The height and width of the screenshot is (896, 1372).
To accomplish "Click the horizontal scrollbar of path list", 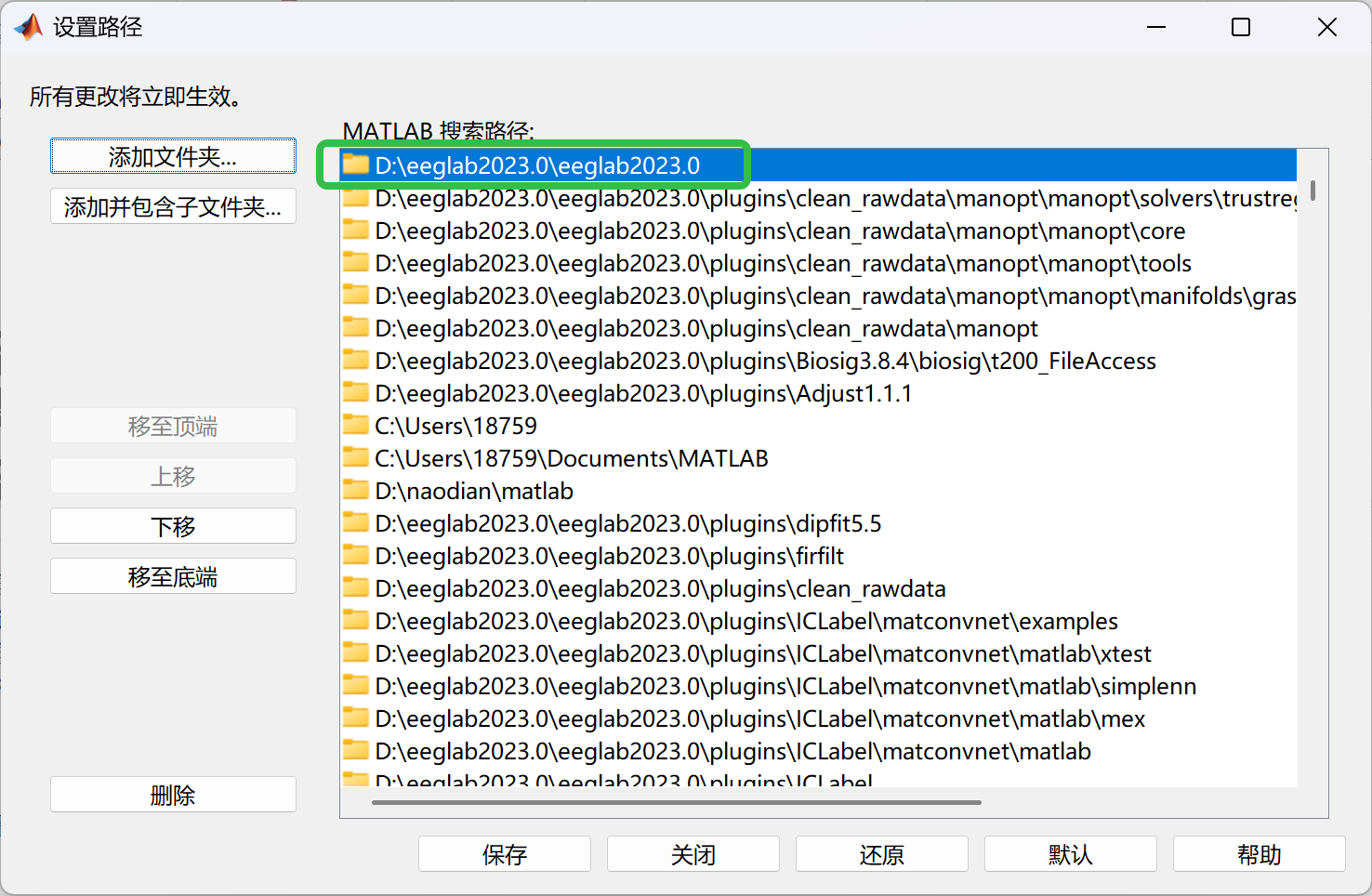I will [x=677, y=801].
